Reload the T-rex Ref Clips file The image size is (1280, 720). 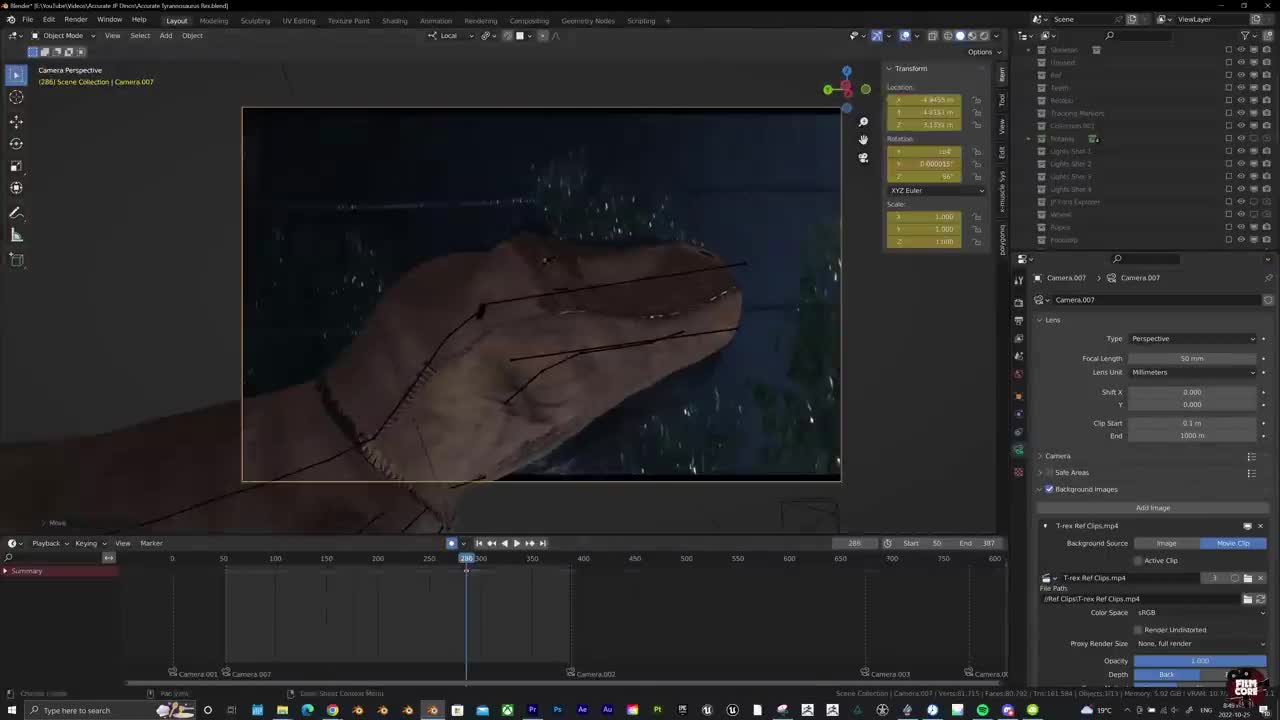click(x=1260, y=599)
